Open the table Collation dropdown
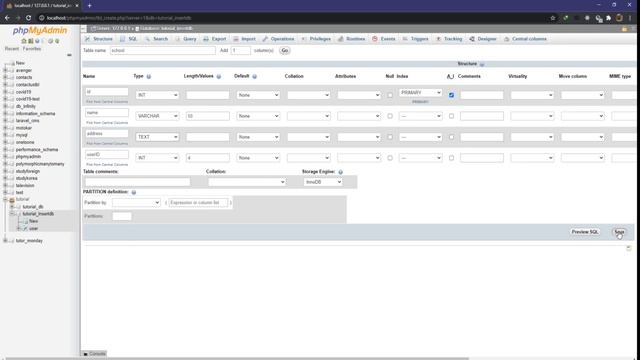The image size is (640, 360). point(247,182)
